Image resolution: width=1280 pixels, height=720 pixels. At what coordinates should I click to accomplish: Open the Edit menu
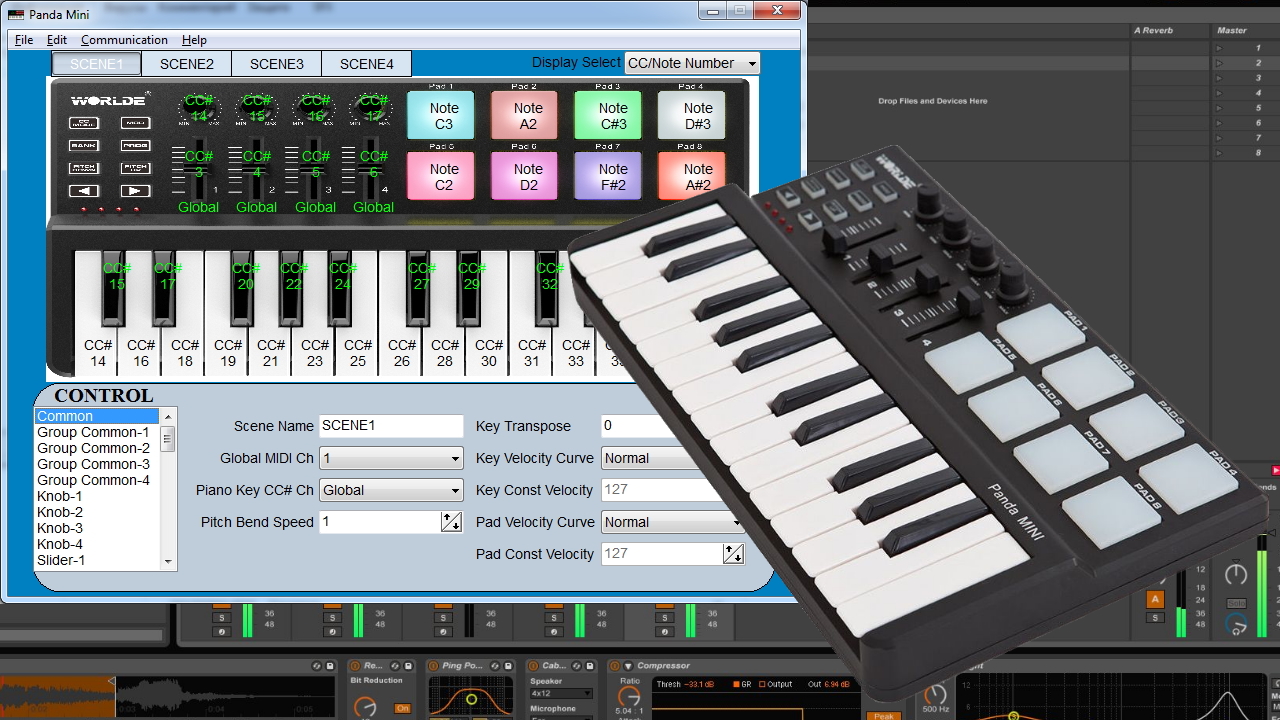57,40
